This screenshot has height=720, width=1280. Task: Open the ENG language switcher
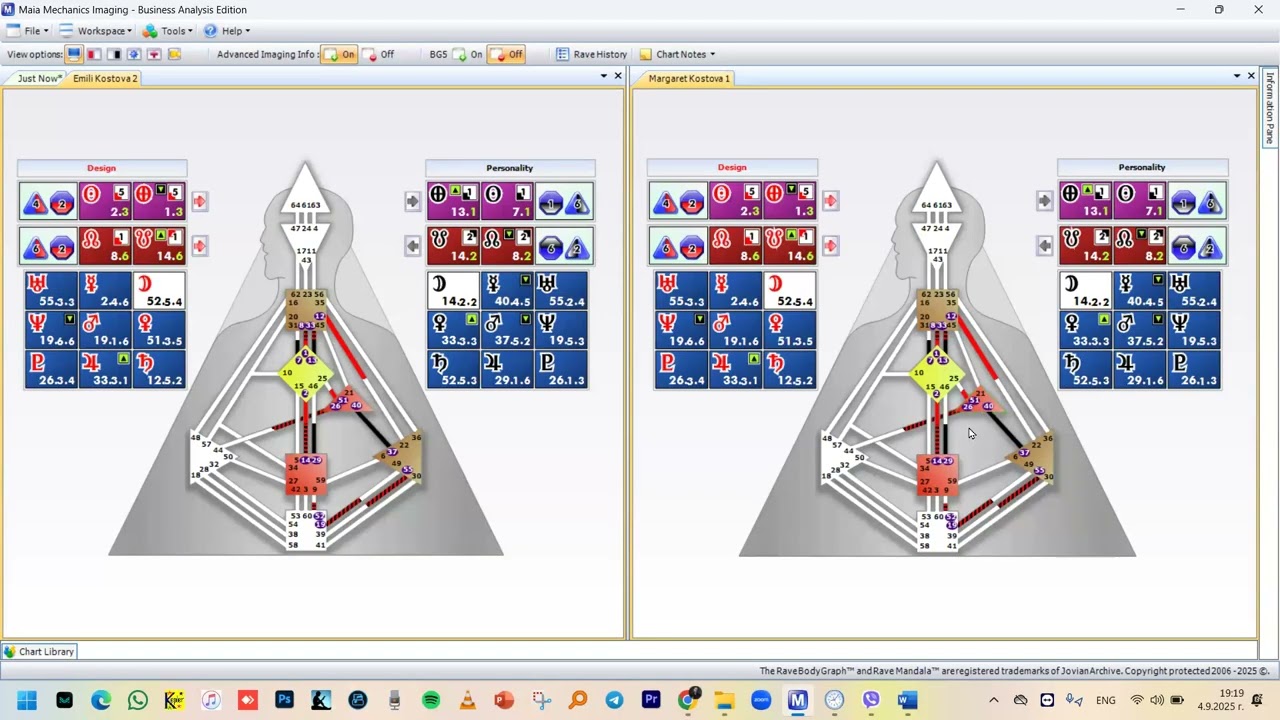[1106, 700]
